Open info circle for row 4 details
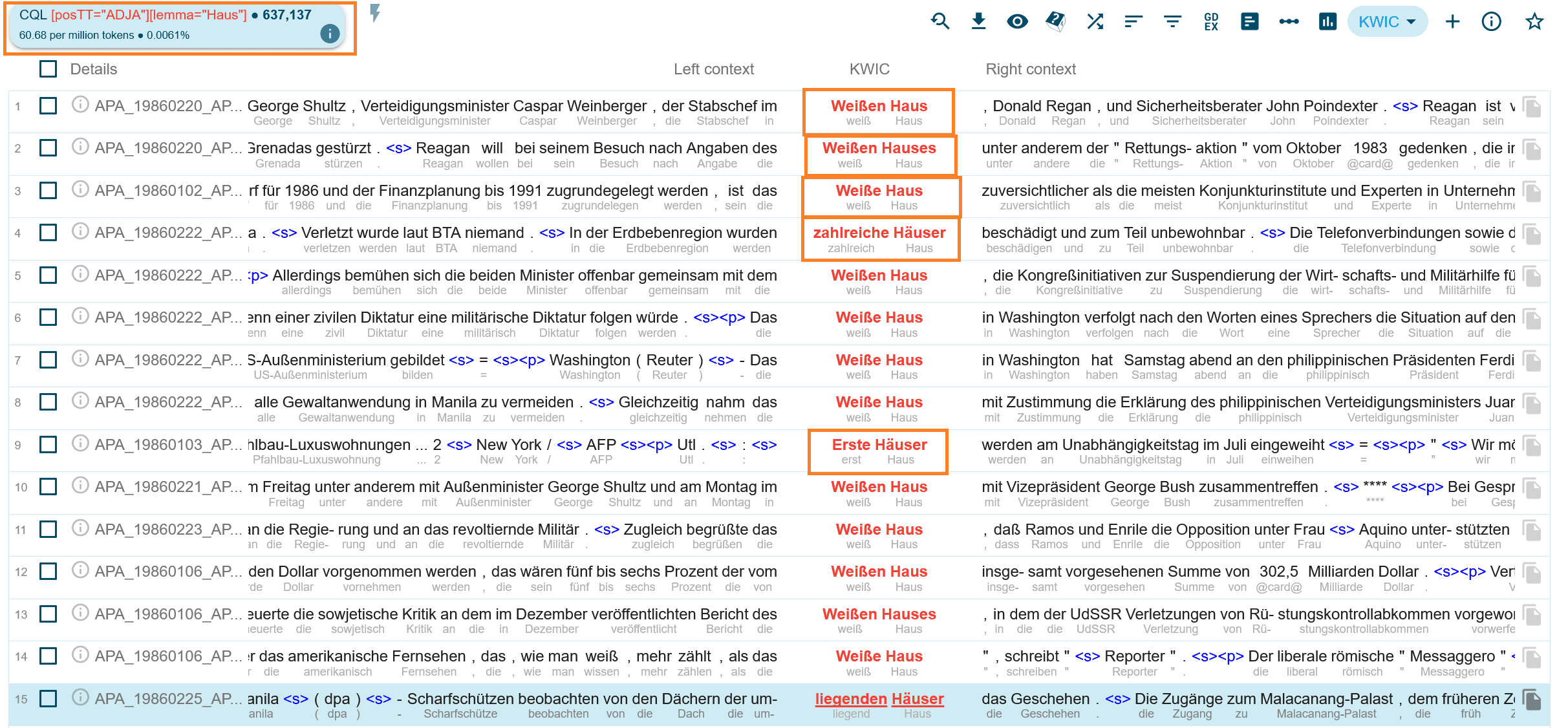This screenshot has width=1568, height=728. pyautogui.click(x=80, y=231)
